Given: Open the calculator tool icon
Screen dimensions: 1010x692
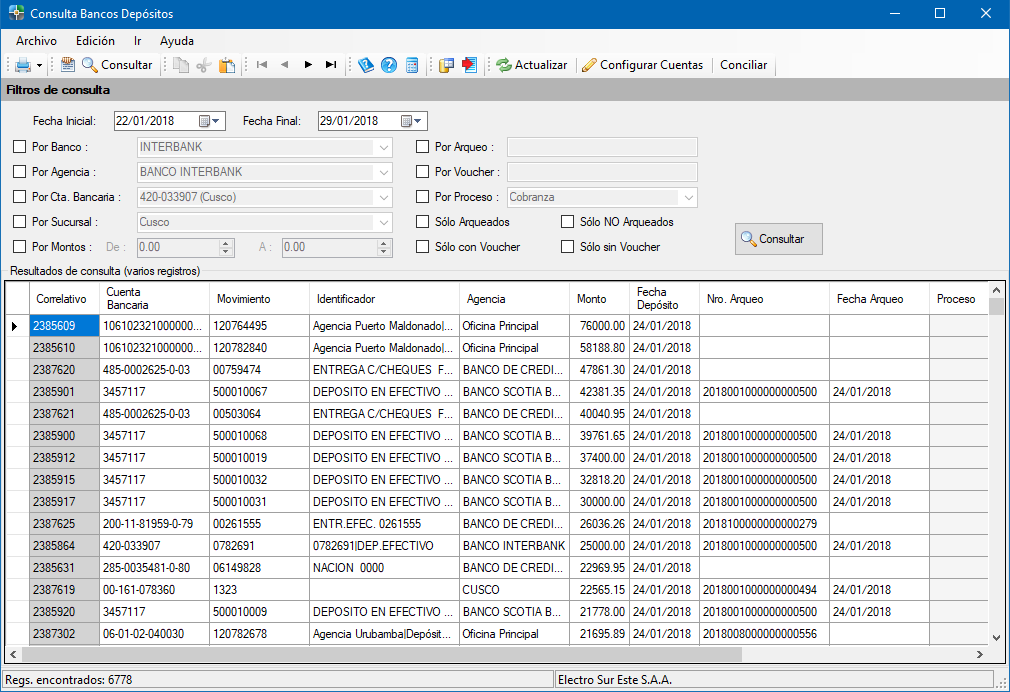Looking at the screenshot, I should (412, 65).
